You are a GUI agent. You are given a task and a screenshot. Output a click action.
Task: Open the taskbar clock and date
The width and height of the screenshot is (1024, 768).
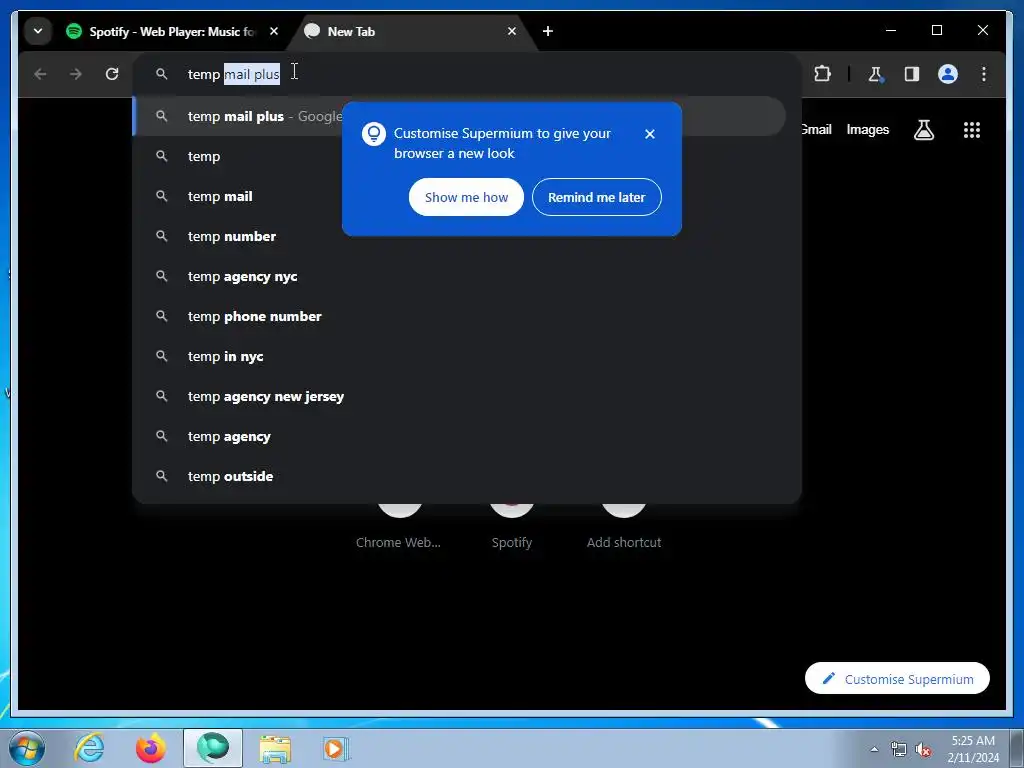click(973, 749)
